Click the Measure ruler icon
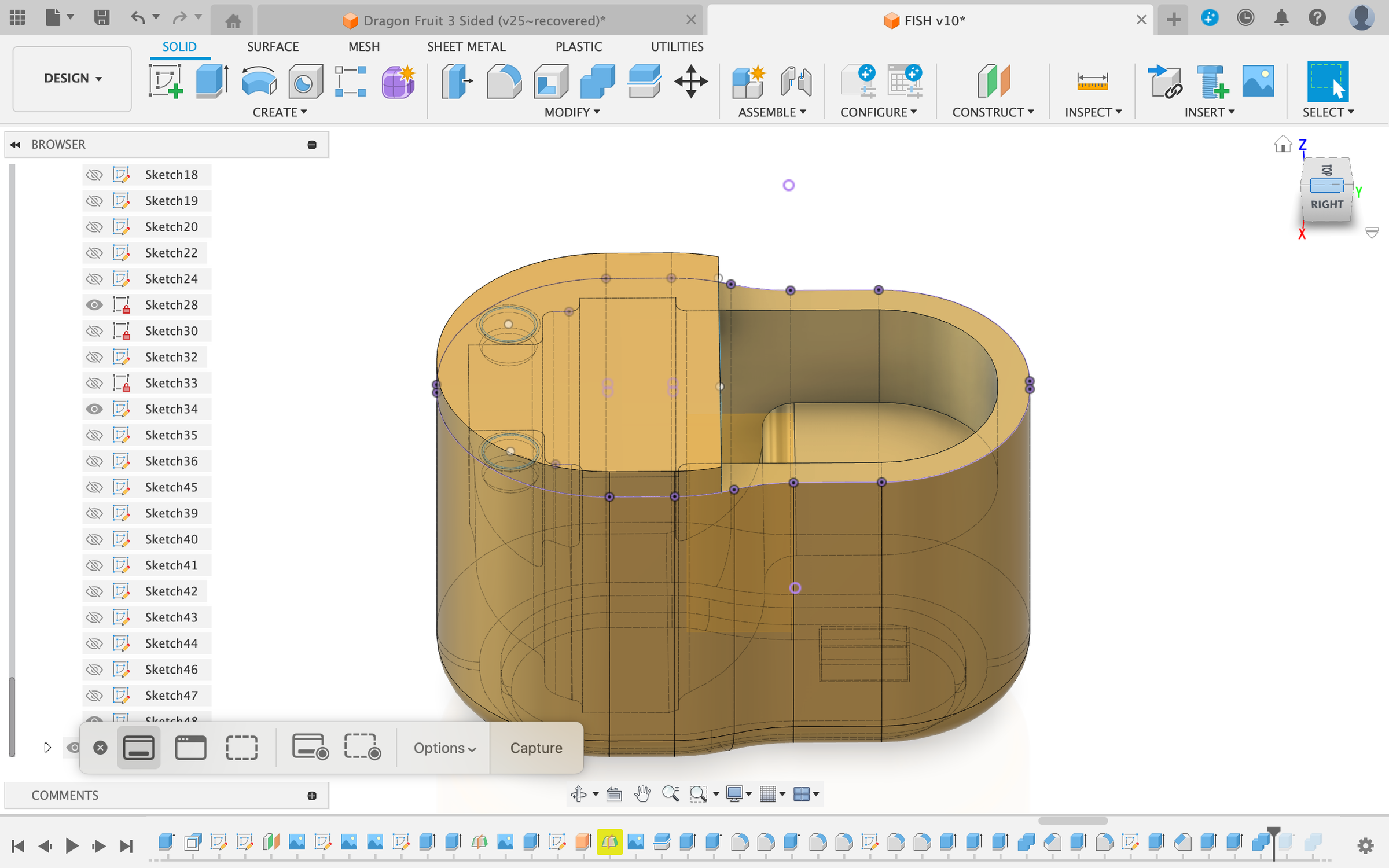Screen dimensions: 1389x868 click(x=1092, y=80)
